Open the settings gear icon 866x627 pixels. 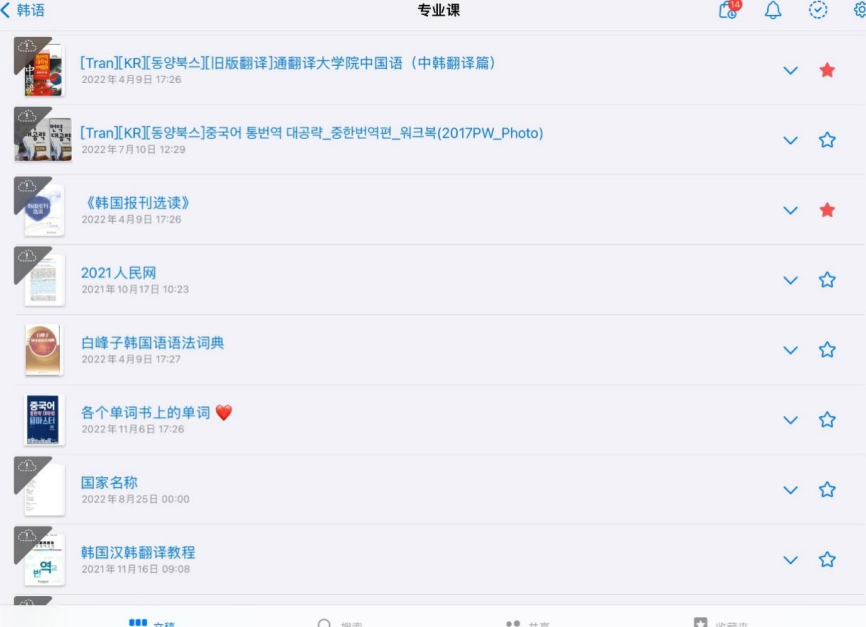(860, 9)
